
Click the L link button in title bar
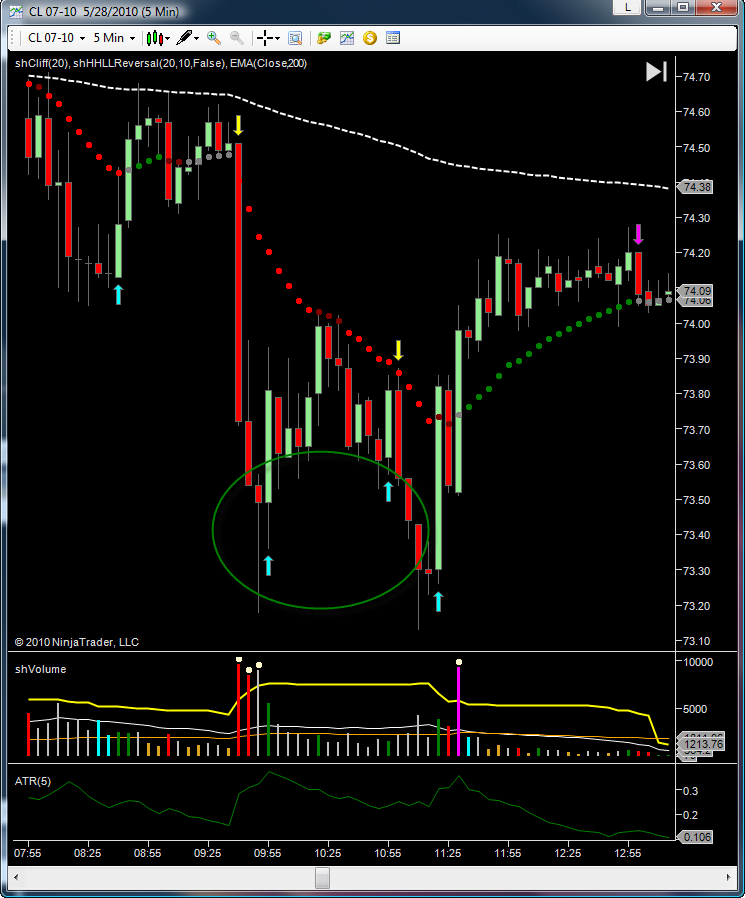click(628, 7)
